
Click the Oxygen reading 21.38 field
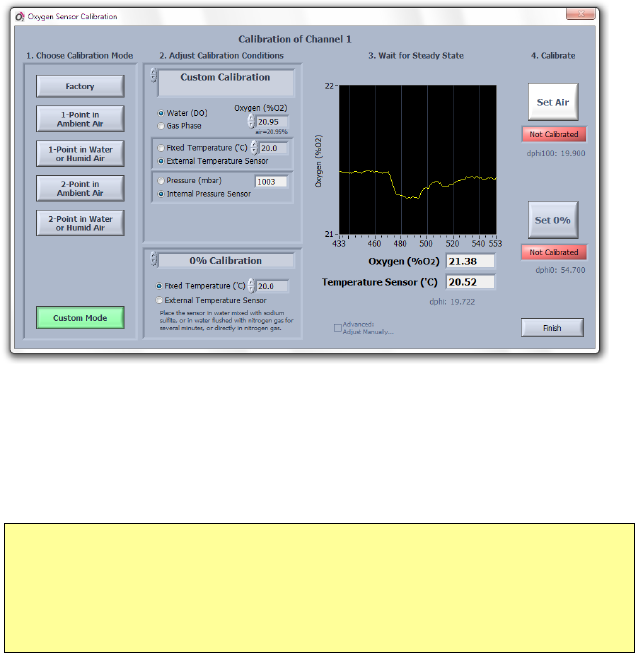(x=470, y=261)
